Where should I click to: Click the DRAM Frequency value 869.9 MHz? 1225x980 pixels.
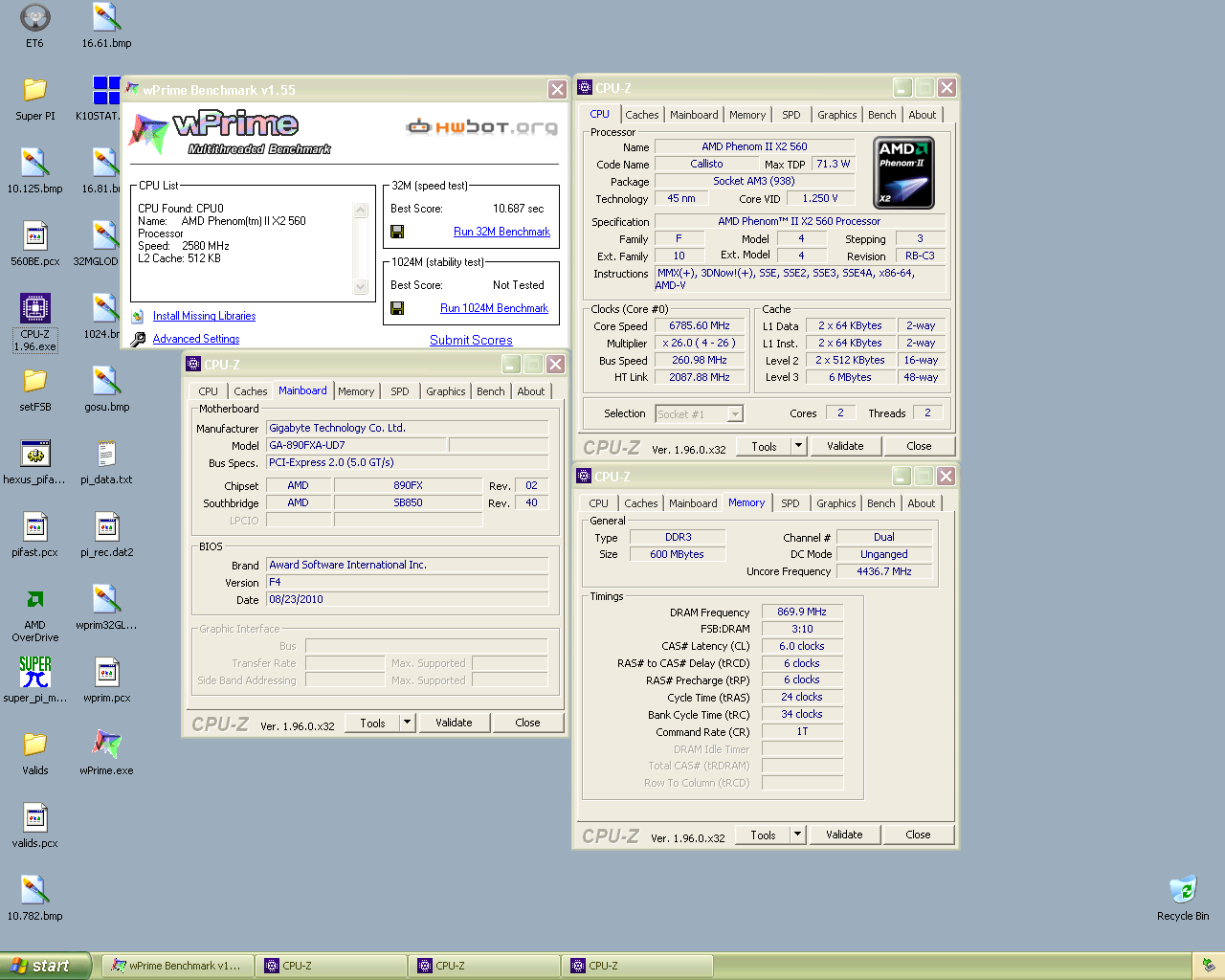pyautogui.click(x=802, y=612)
